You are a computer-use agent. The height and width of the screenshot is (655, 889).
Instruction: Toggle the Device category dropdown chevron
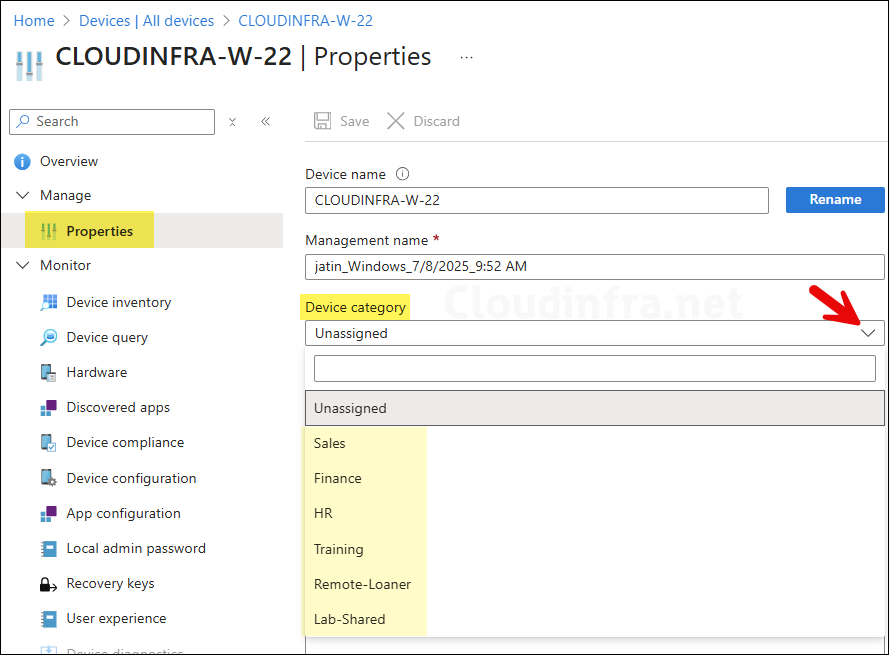click(867, 333)
